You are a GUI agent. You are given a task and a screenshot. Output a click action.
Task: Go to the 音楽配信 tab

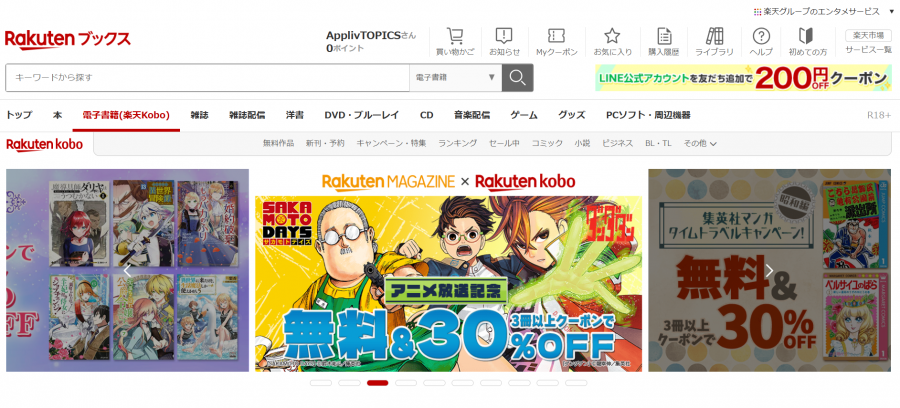pos(472,115)
